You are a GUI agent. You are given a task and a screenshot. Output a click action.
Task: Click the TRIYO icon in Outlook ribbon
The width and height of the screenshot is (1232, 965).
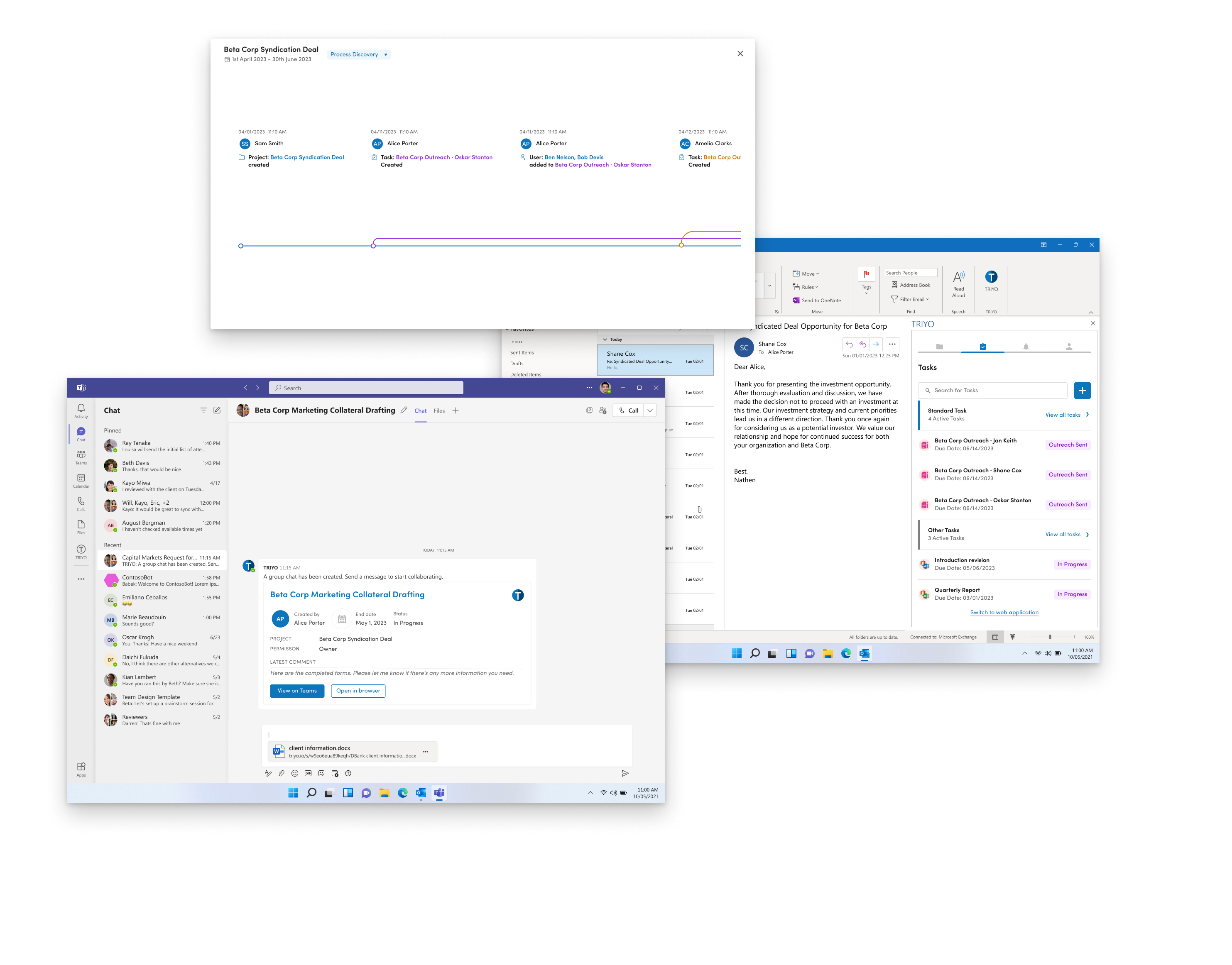991,280
